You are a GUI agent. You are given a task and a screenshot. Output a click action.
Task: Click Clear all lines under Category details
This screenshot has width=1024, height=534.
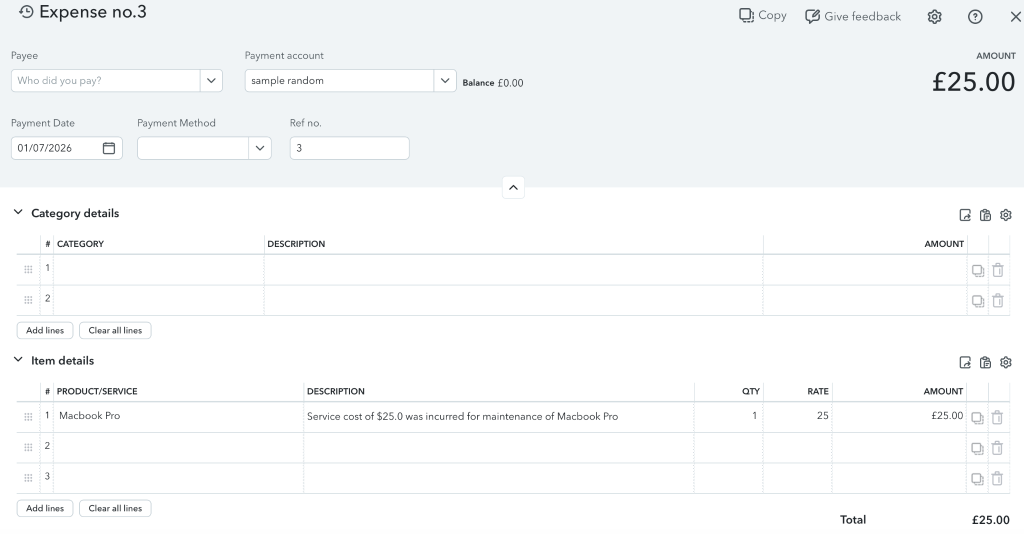115,330
